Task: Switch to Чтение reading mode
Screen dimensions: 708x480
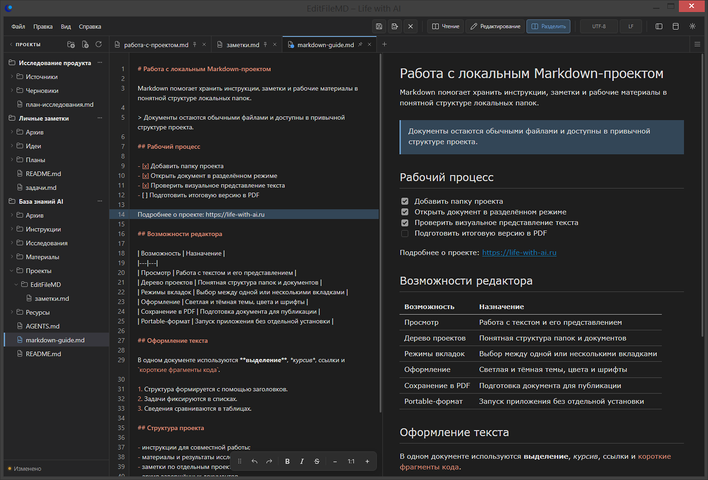Action: 446,26
